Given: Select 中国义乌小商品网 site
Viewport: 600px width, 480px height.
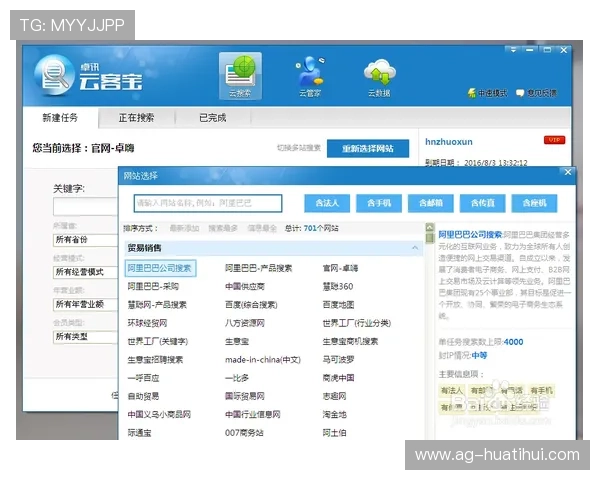Looking at the screenshot, I should [159, 415].
